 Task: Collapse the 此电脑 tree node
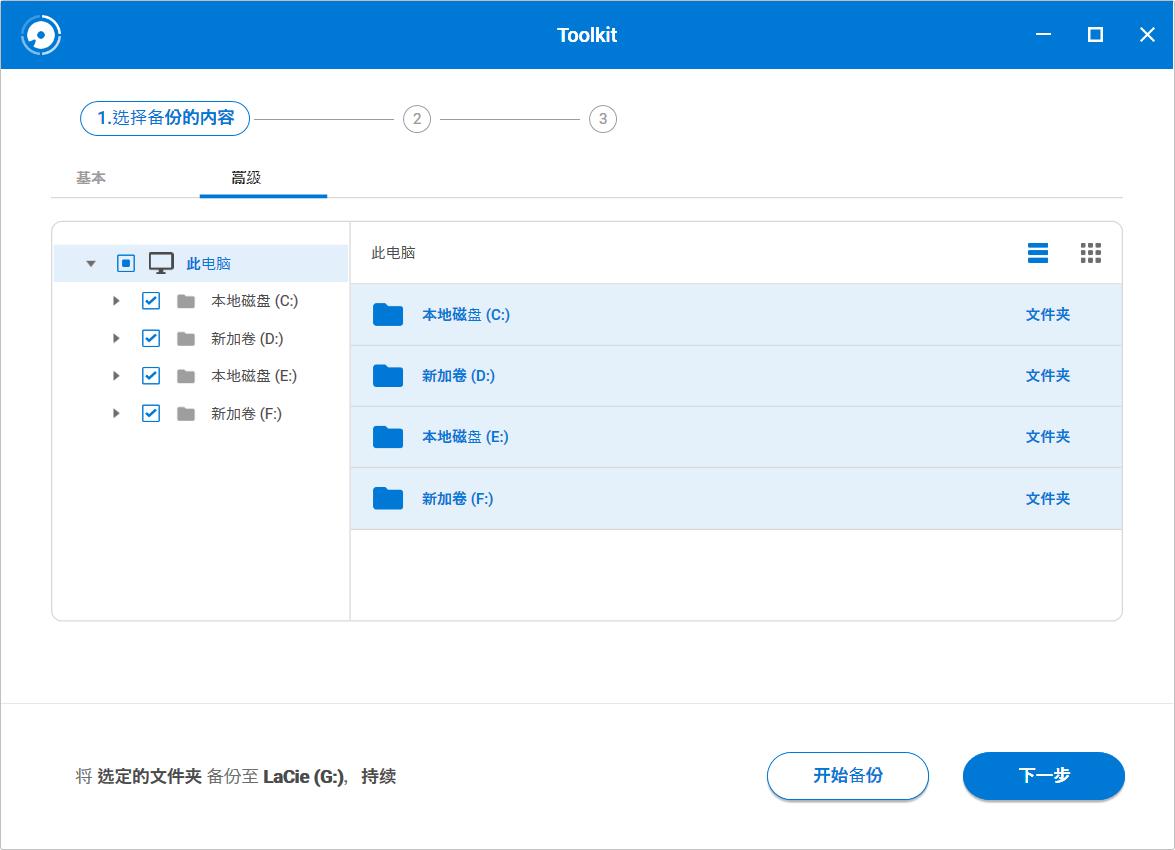tap(91, 264)
